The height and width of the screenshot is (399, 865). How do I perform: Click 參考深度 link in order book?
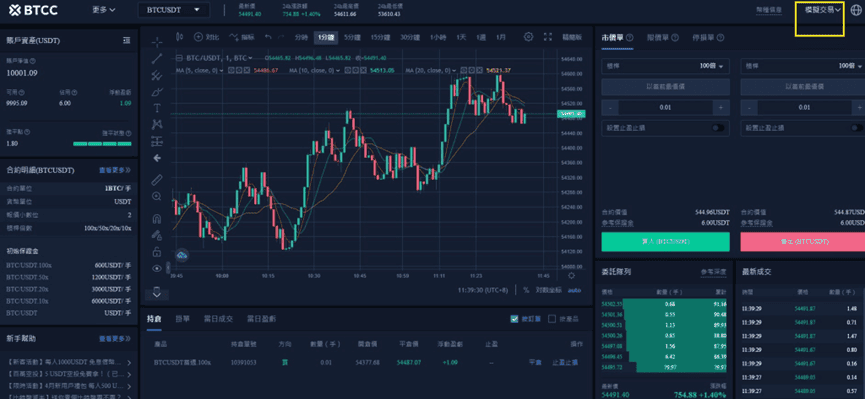click(x=713, y=272)
